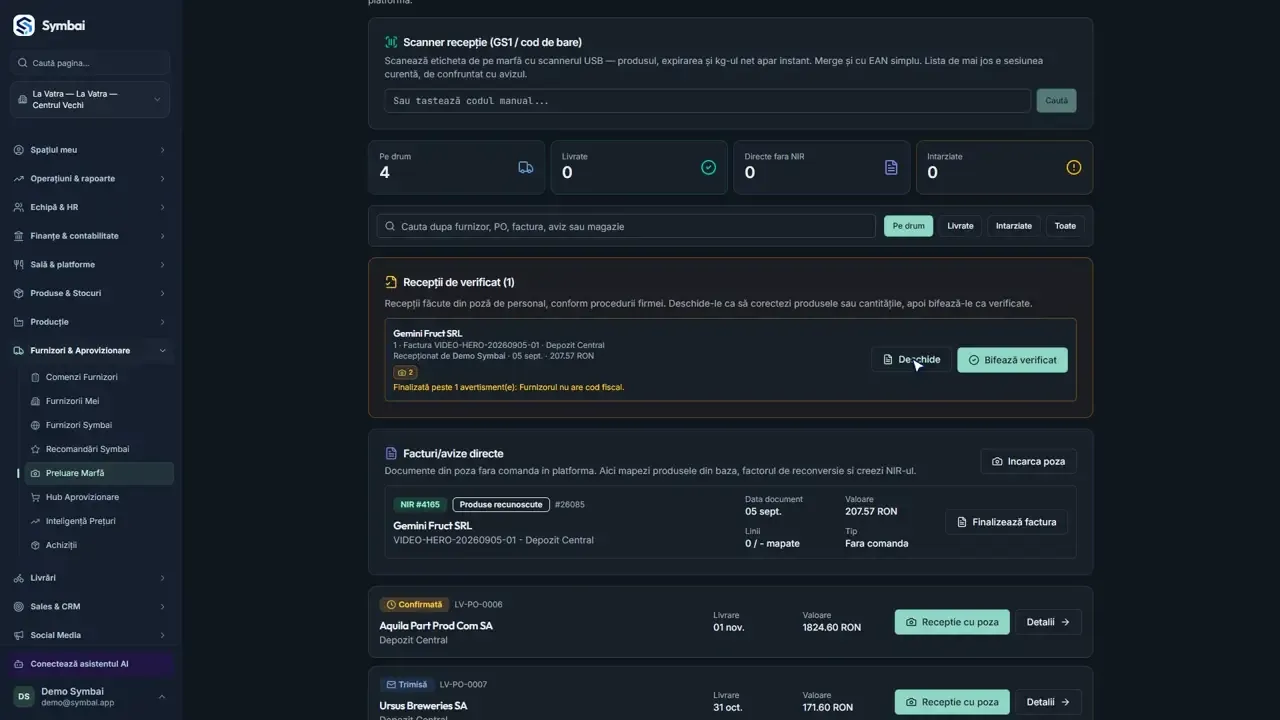Click the photo count badge showing 2
Viewport: 1280px width, 720px height.
pyautogui.click(x=405, y=372)
